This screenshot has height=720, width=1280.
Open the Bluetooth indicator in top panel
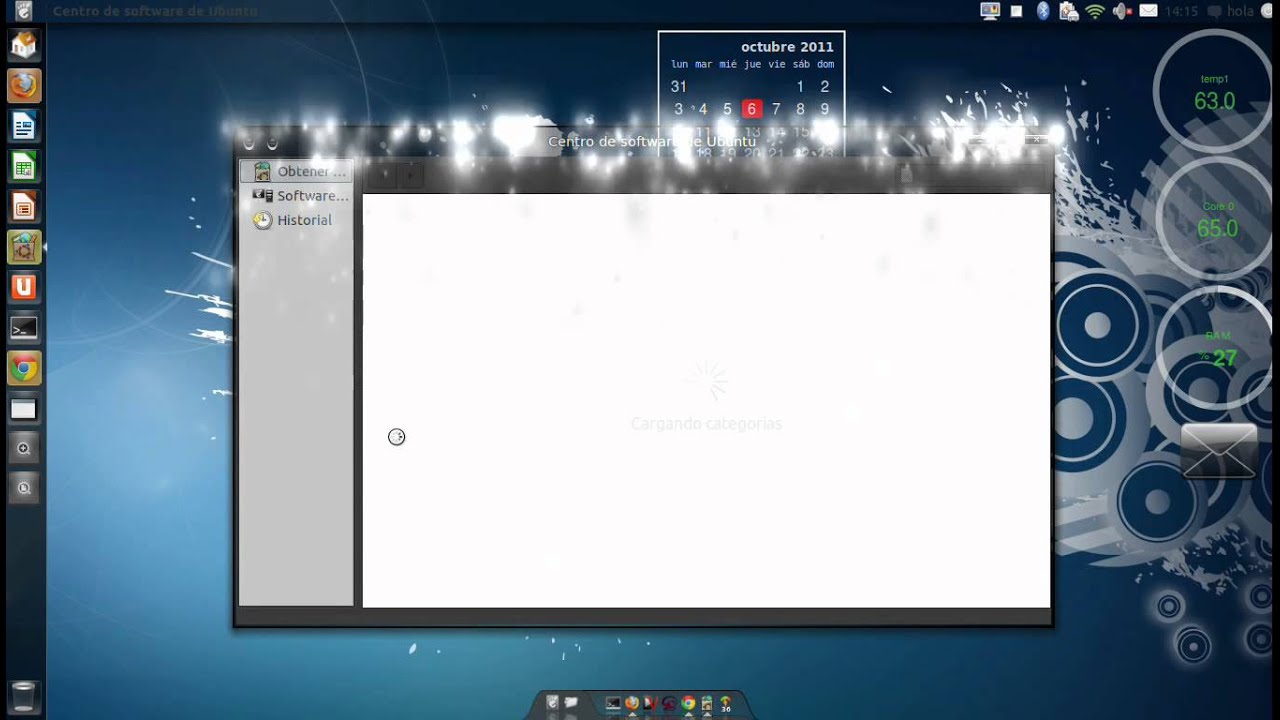[x=1043, y=11]
